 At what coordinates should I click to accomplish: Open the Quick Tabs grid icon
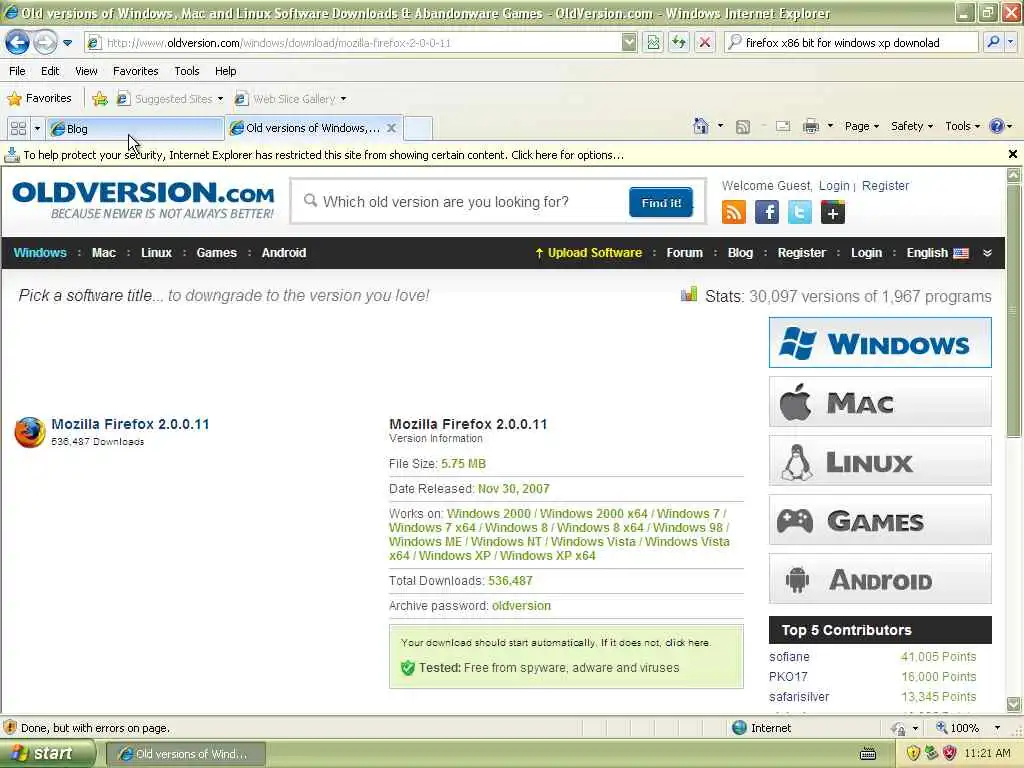tap(18, 129)
